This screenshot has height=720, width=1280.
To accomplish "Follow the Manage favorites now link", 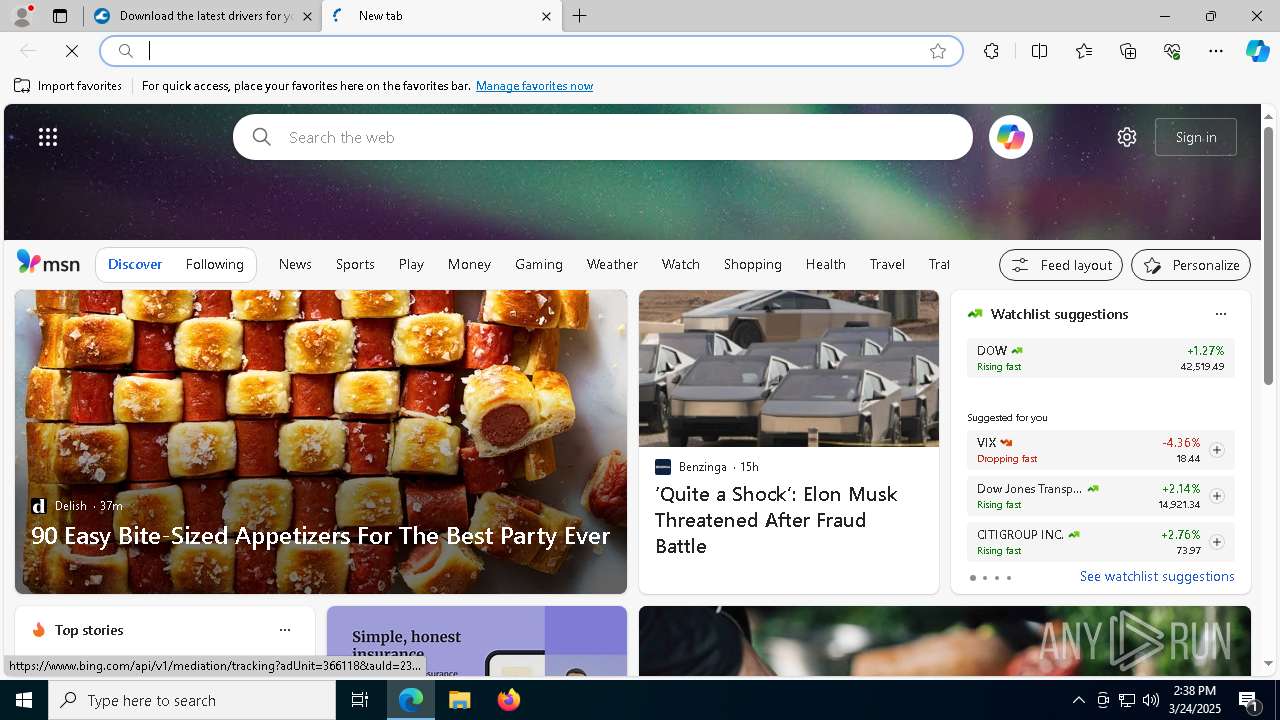I will point(534,86).
